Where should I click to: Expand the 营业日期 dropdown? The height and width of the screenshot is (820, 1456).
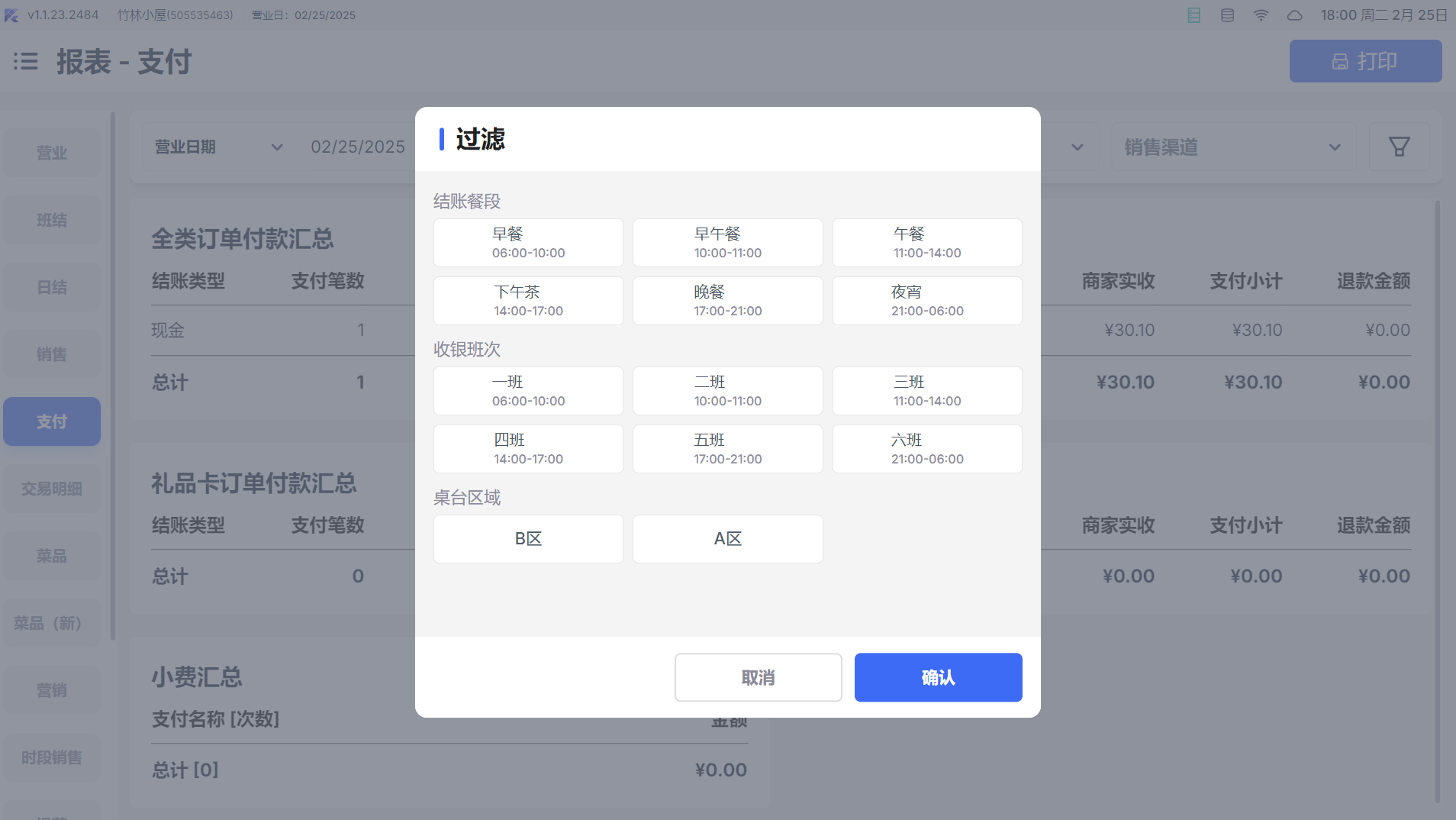(219, 147)
